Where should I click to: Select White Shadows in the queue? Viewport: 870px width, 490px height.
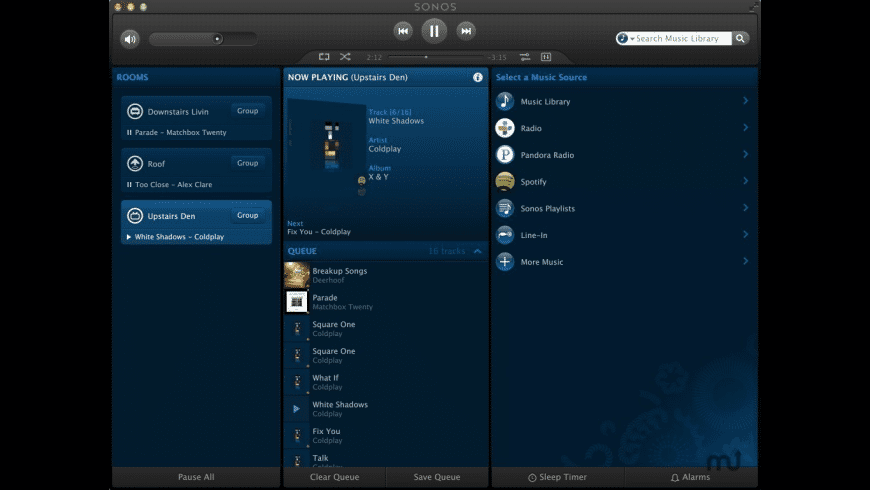386,408
